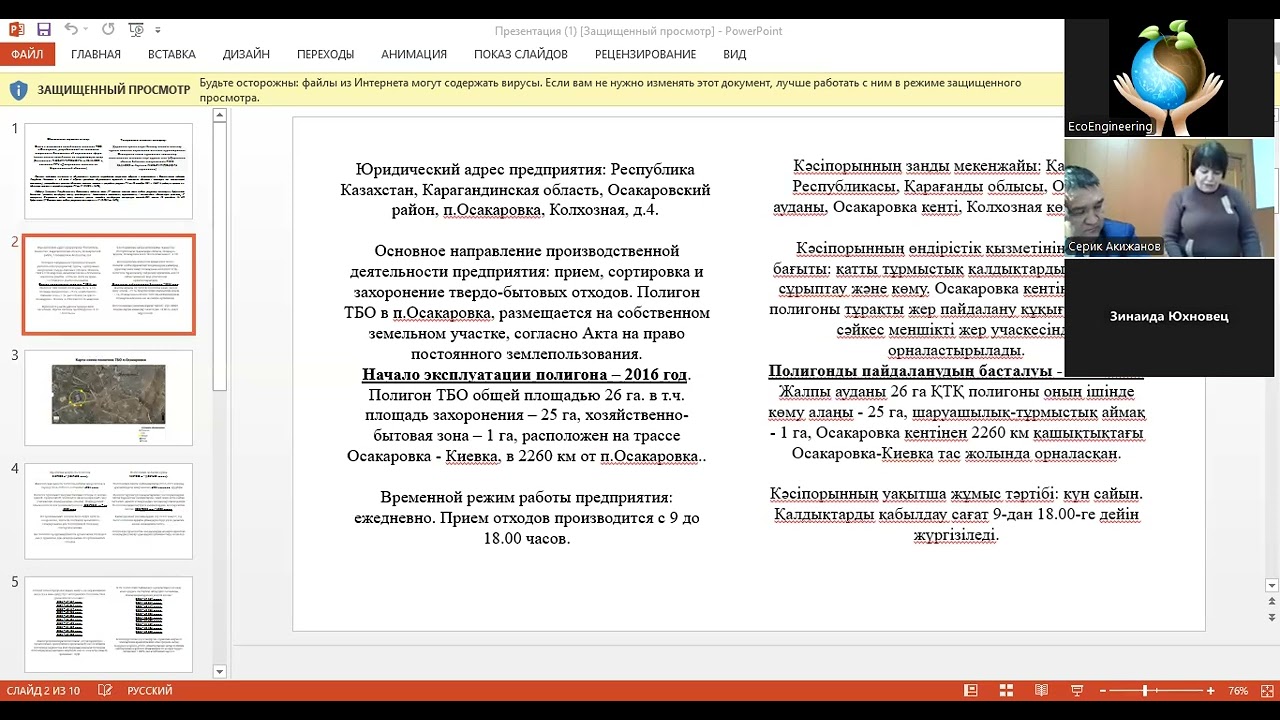Start slideshow from beginning icon in title bar
The image size is (1280, 720).
point(137,30)
